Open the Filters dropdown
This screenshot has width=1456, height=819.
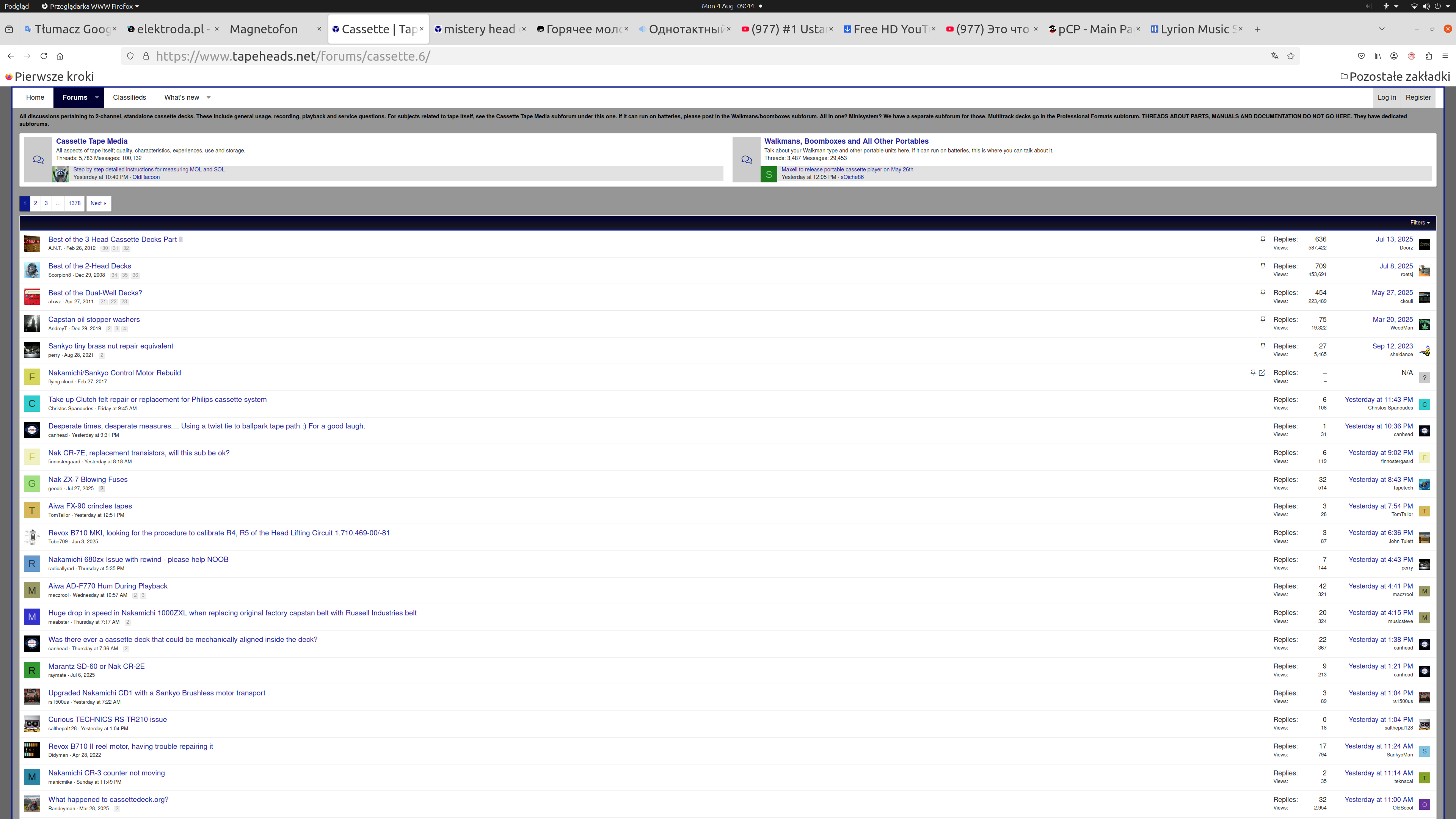[1420, 223]
